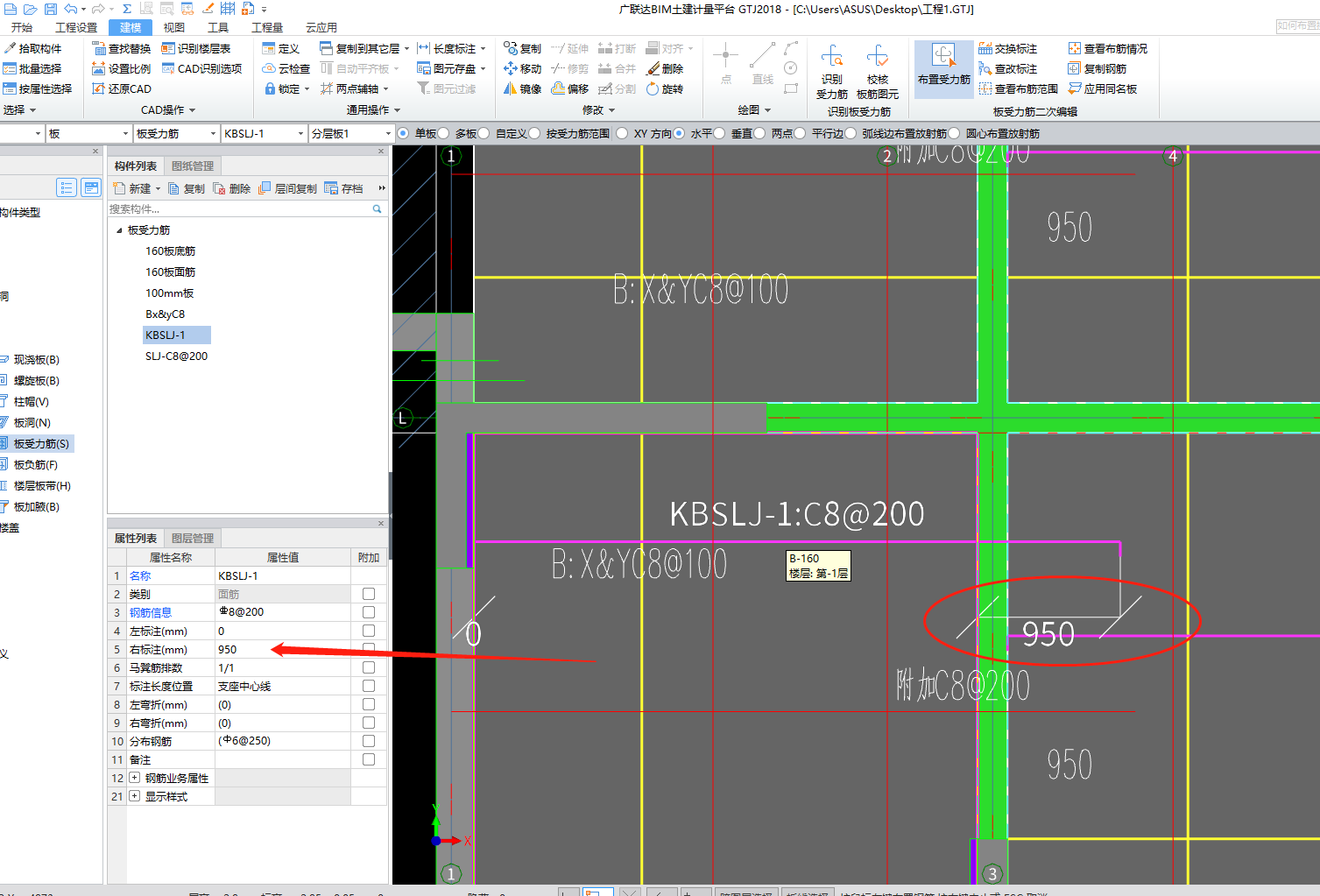Click 查看布筋范围 view rebar range
1320x896 pixels.
click(1019, 88)
